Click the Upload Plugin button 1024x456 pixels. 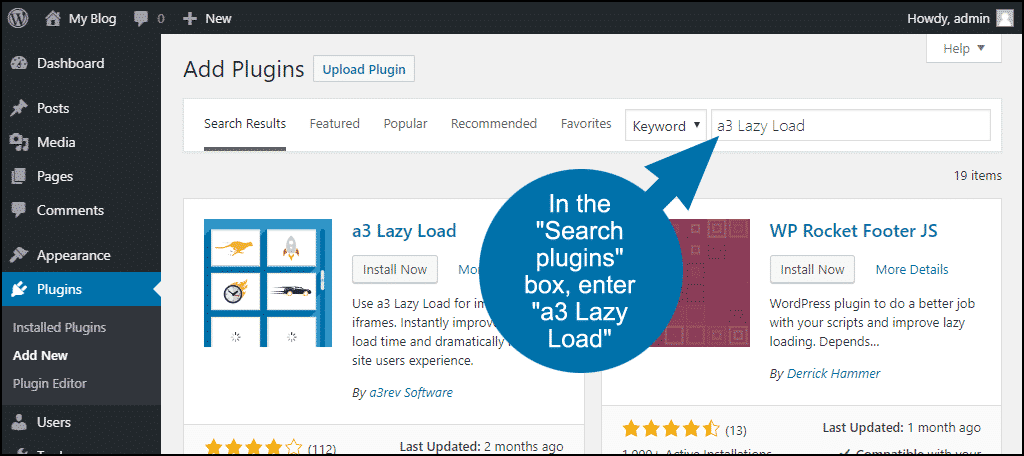tap(364, 69)
